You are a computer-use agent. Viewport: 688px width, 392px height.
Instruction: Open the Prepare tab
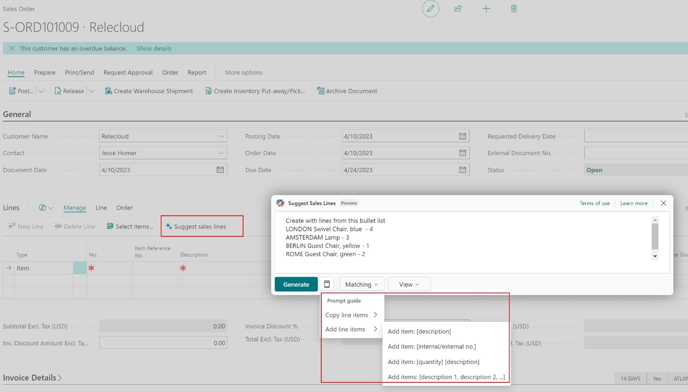(x=45, y=72)
